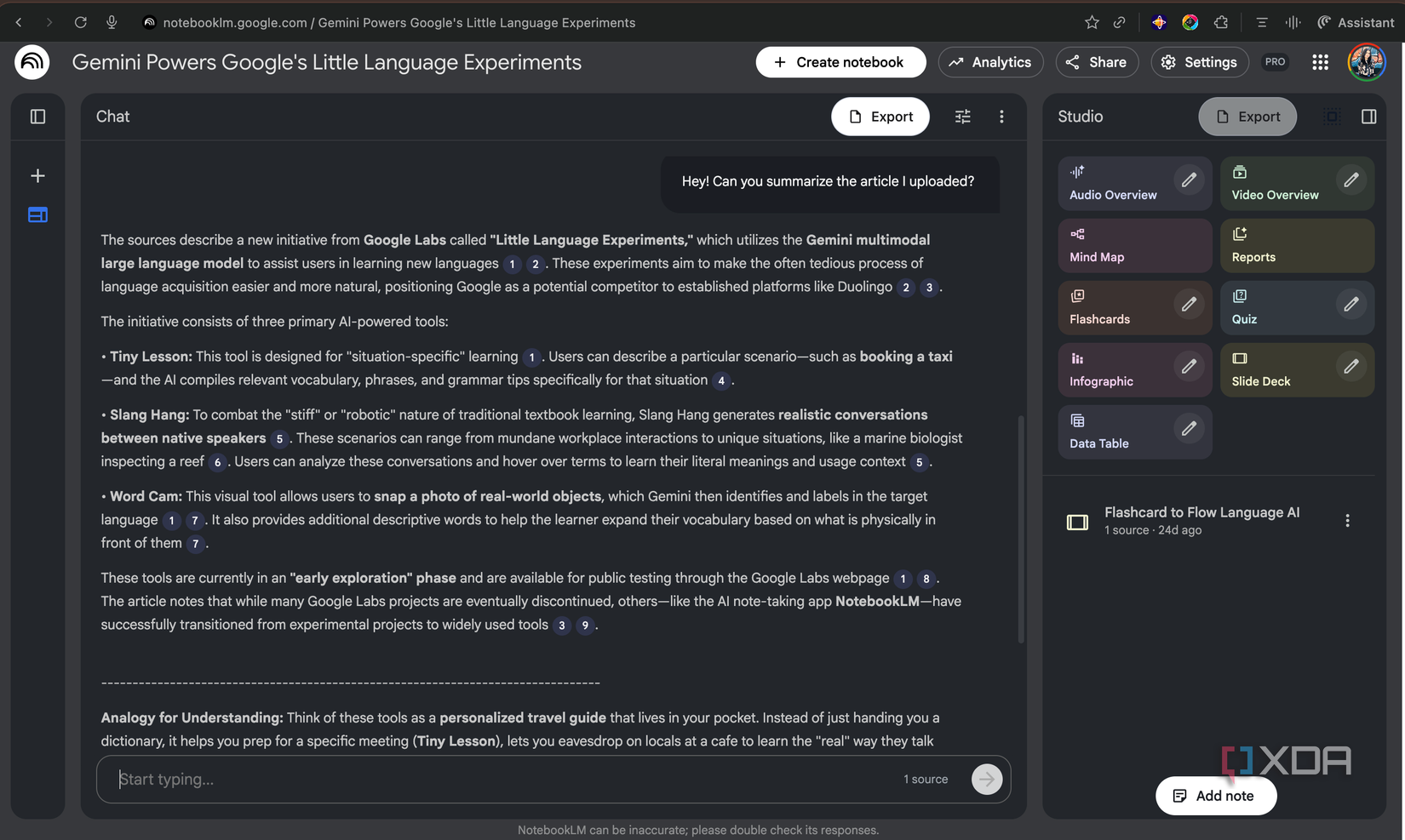The image size is (1405, 840).
Task: Click the chat scrollbar
Action: tap(1021, 529)
